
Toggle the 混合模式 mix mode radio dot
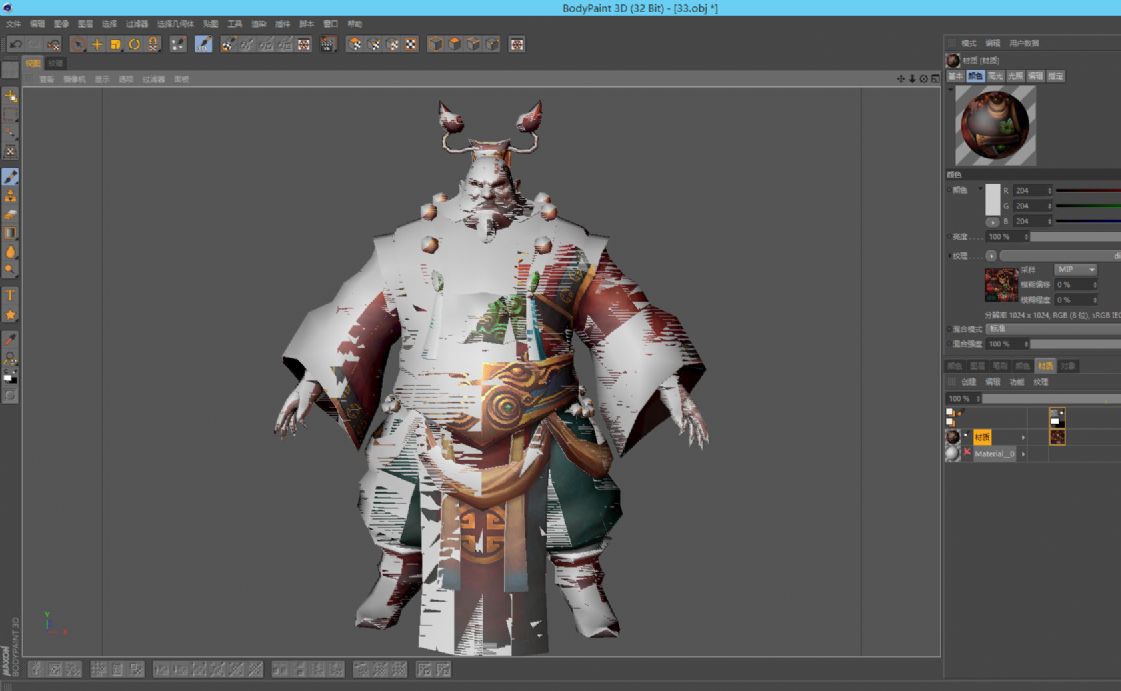tap(949, 329)
